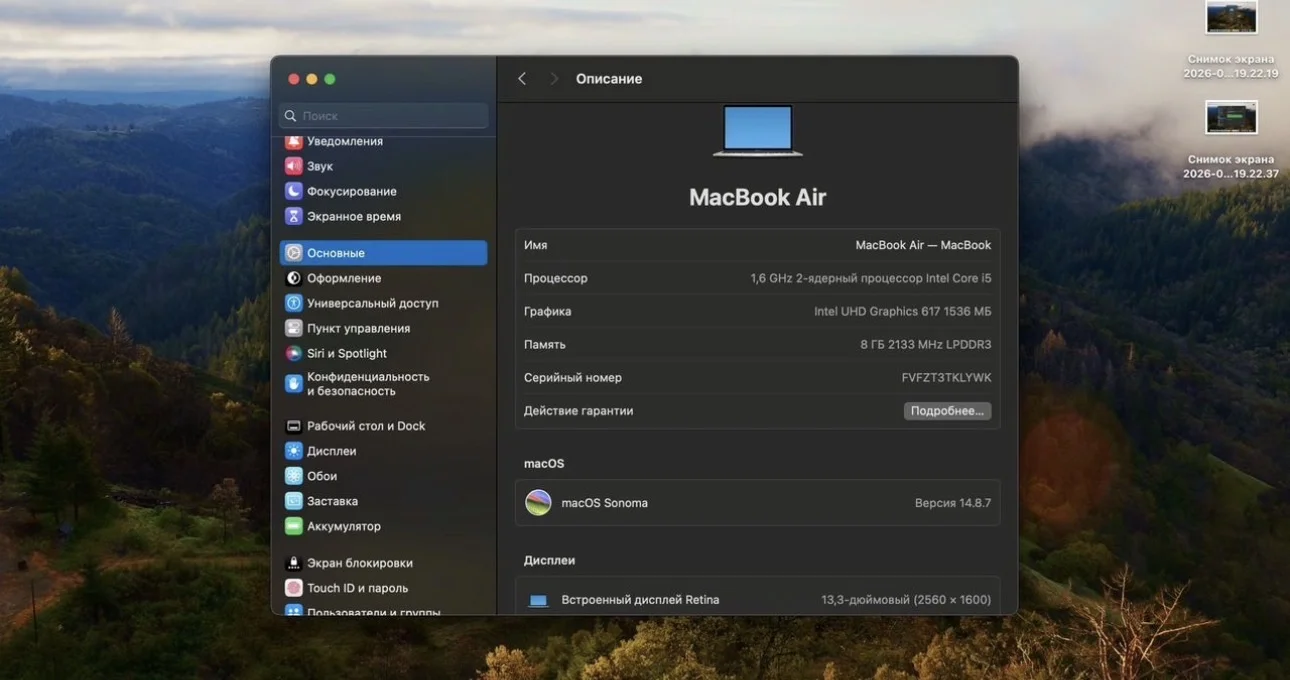This screenshot has height=680, width=1290.
Task: Click the MacBook Air heading
Action: click(x=758, y=197)
